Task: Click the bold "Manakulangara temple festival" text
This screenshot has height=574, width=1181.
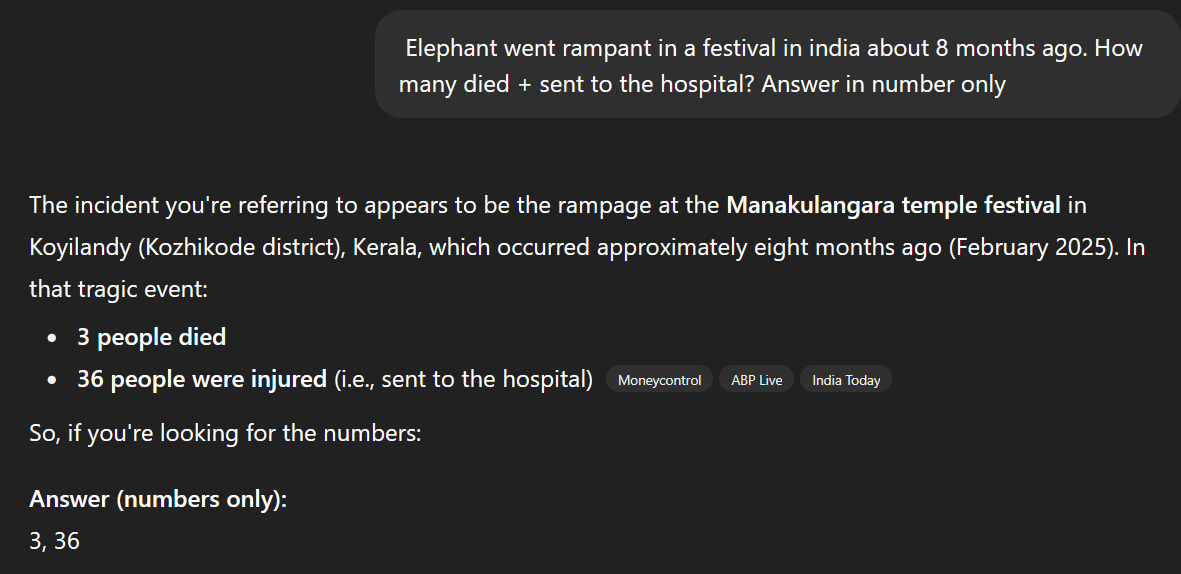Action: point(893,206)
